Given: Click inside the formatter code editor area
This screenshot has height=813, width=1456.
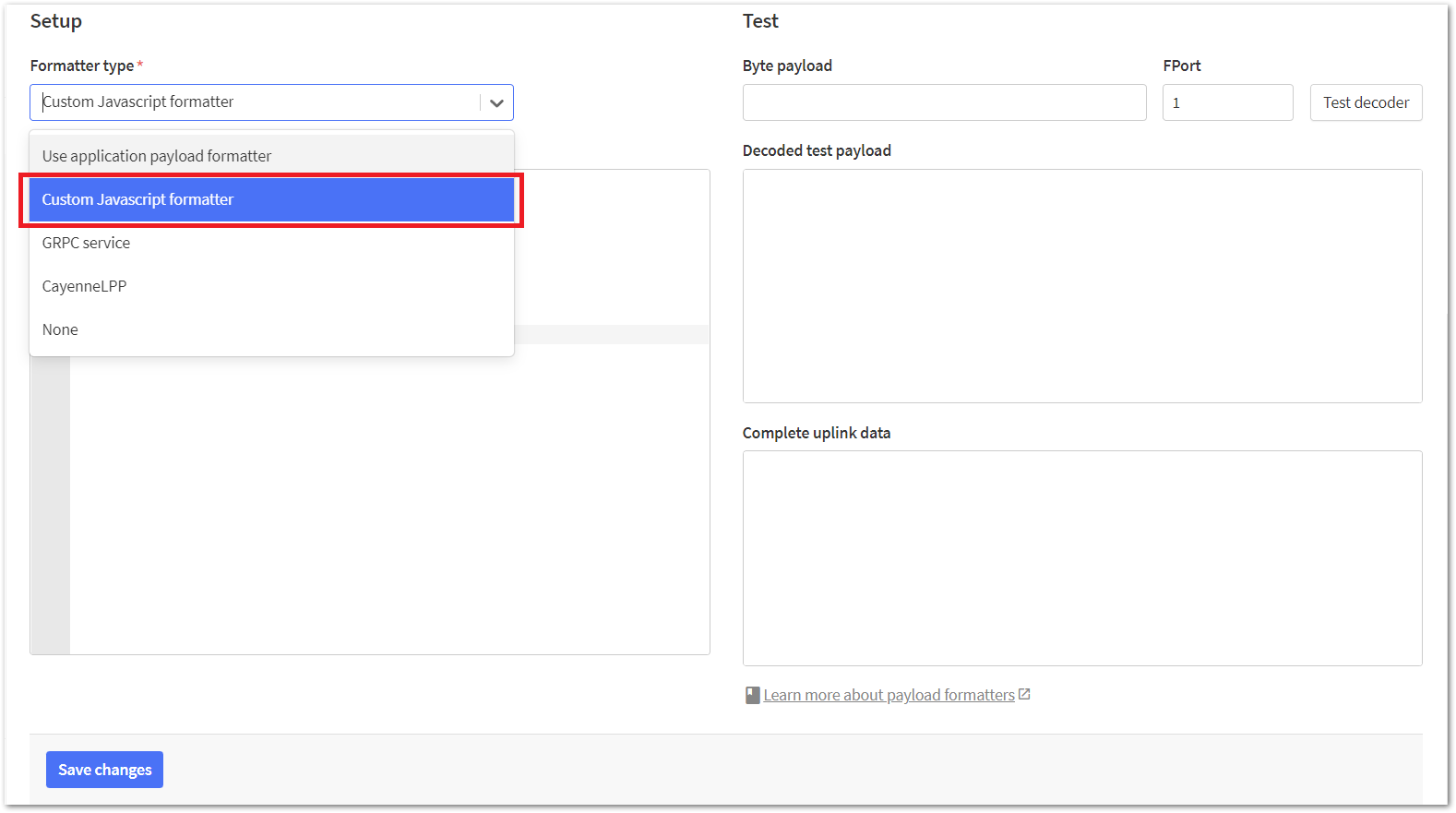Looking at the screenshot, I should (388, 498).
